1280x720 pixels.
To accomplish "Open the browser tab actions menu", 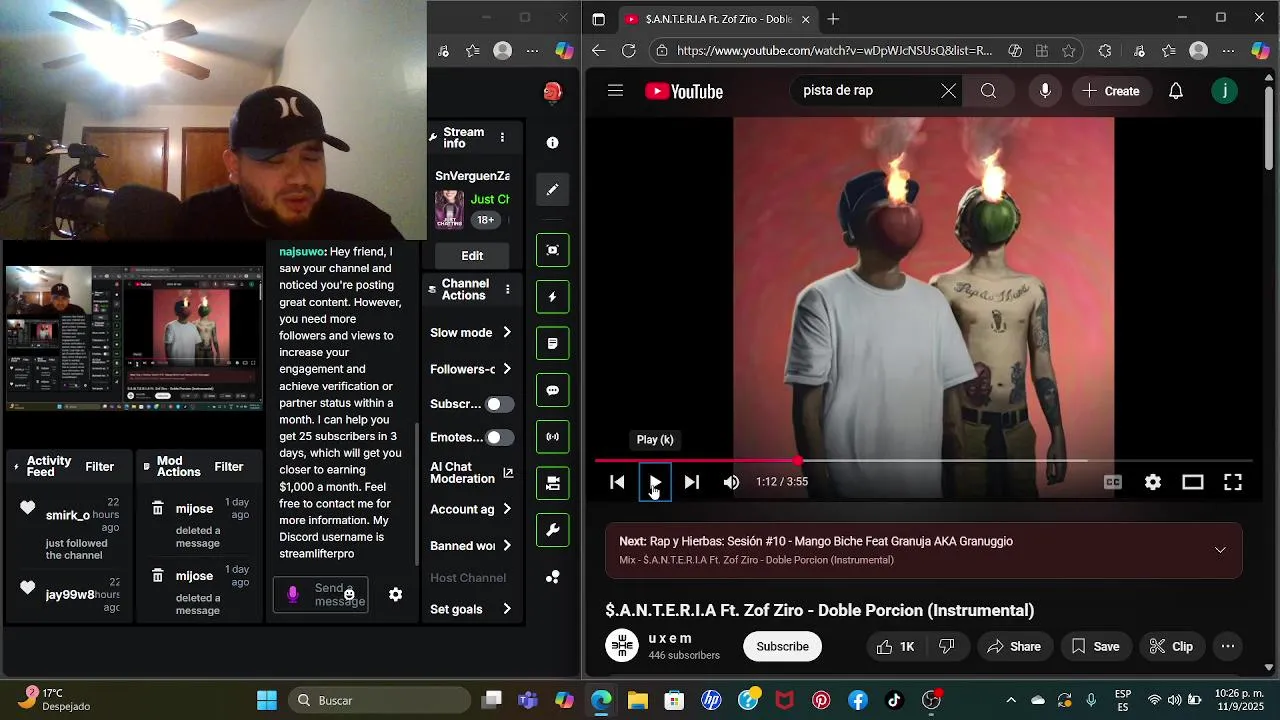I will point(598,19).
